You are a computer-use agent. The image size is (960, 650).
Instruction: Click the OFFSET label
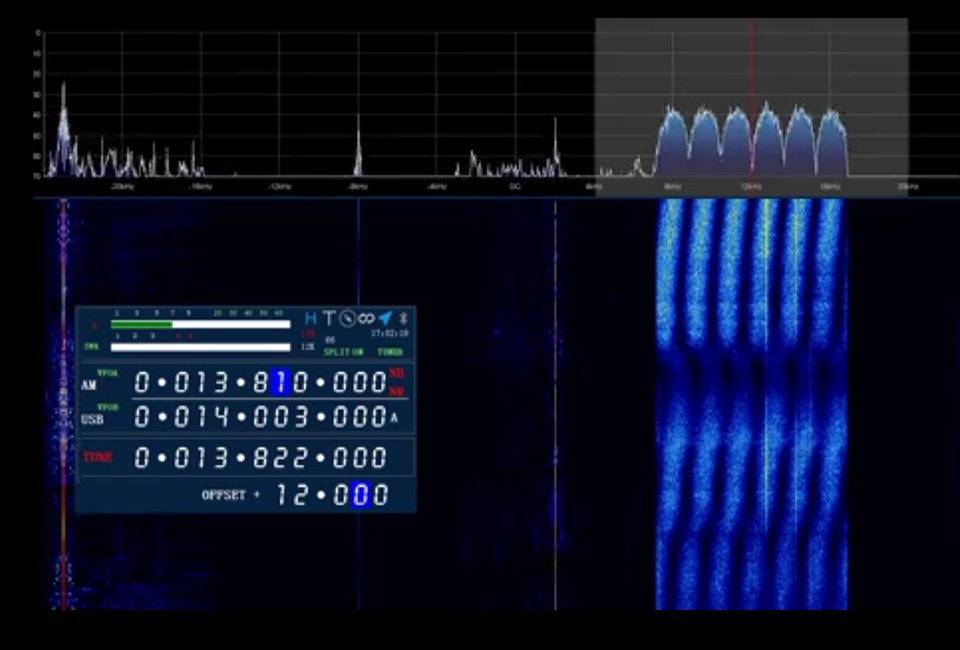[223, 494]
